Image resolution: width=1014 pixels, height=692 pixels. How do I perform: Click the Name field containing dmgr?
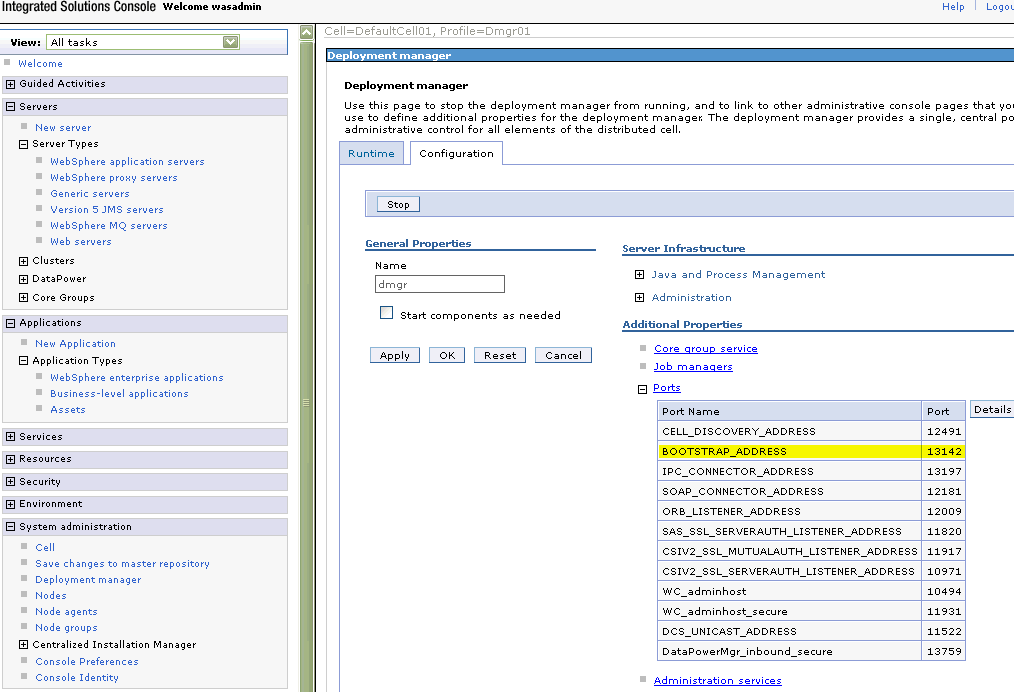click(439, 283)
